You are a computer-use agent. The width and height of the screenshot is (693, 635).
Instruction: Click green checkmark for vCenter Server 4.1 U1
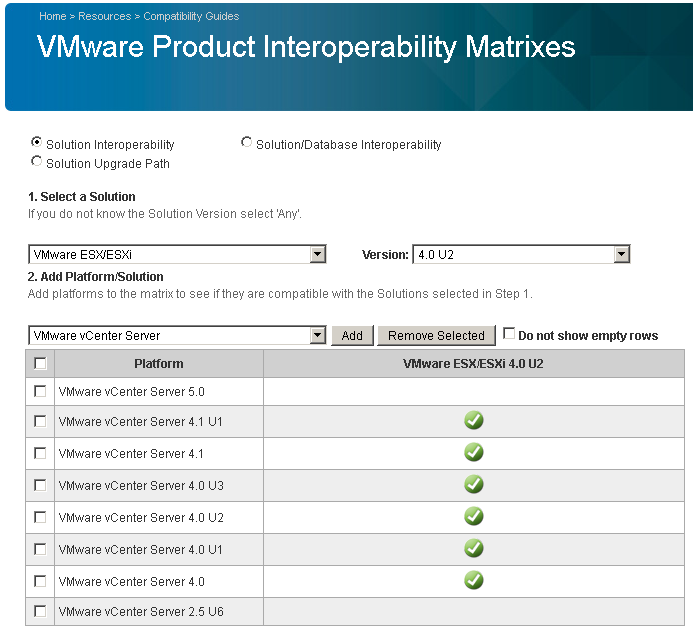pyautogui.click(x=473, y=420)
